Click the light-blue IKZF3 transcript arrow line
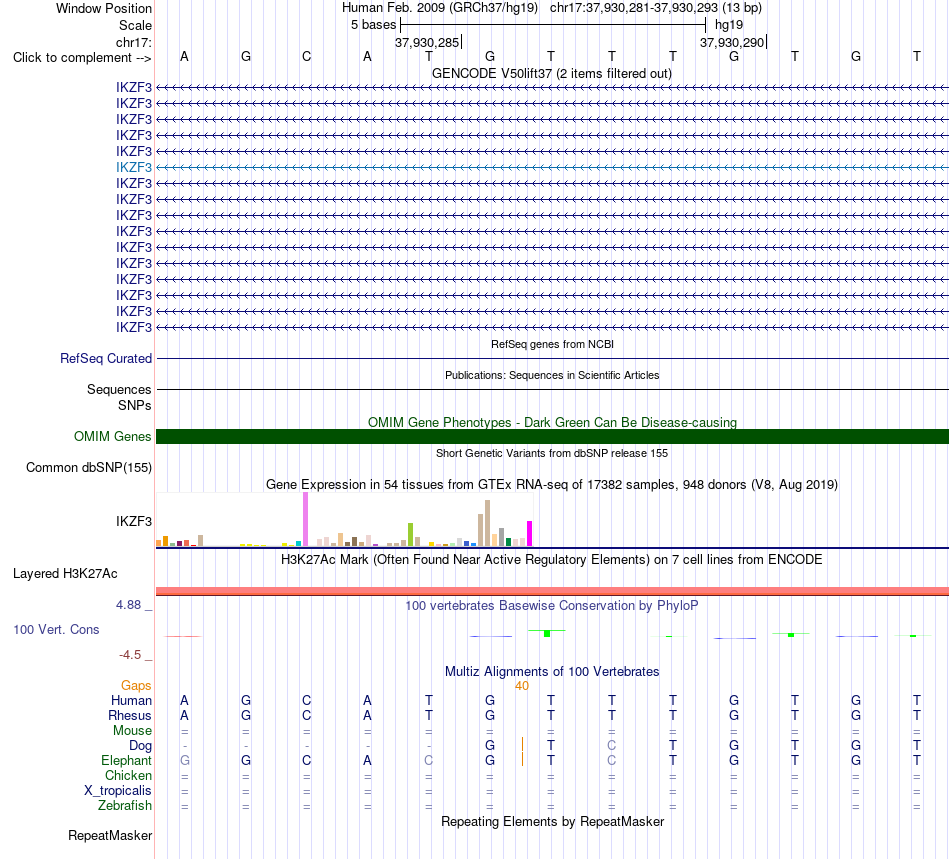The width and height of the screenshot is (950, 859). (x=553, y=167)
